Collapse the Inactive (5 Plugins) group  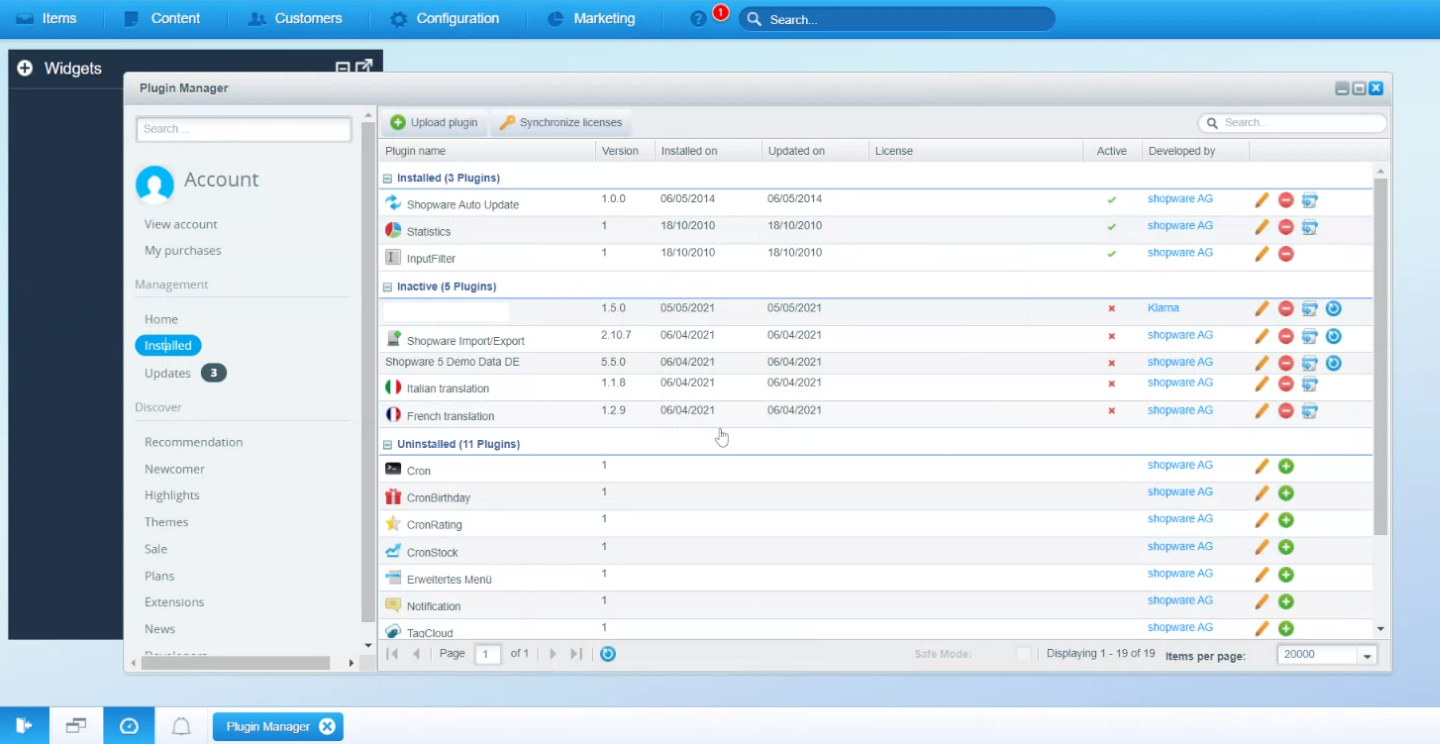coord(387,287)
